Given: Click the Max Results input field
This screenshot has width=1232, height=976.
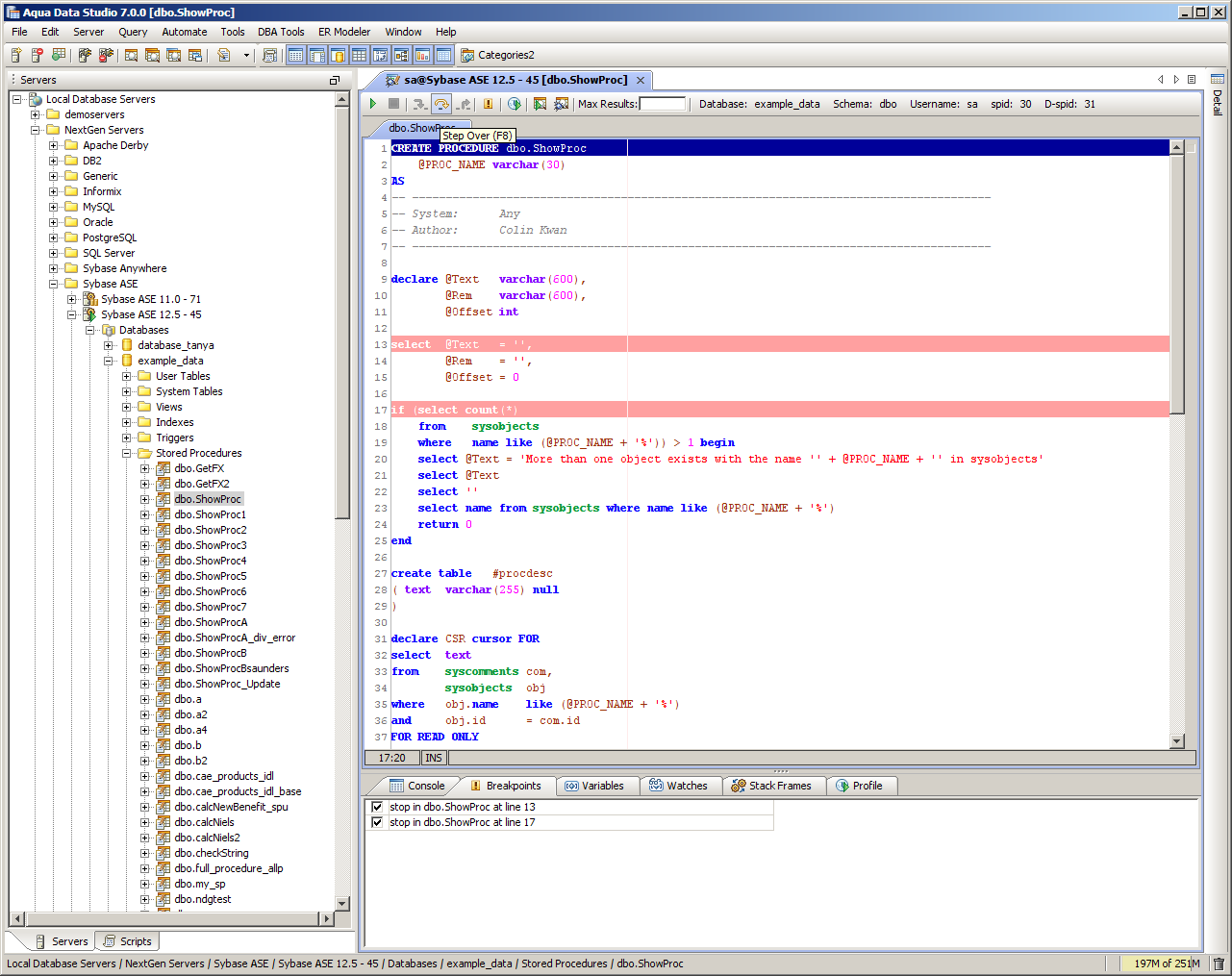Looking at the screenshot, I should 663,104.
